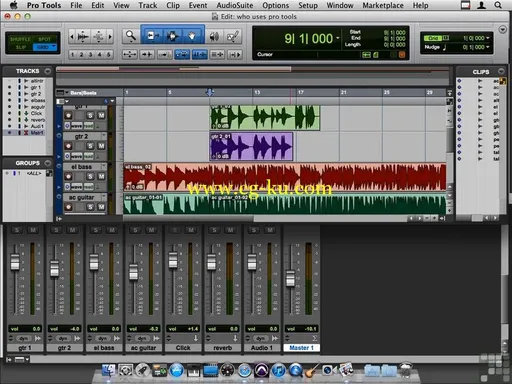Click Sigma icon on Master 1 strip
512x384 pixels.
[x=314, y=338]
